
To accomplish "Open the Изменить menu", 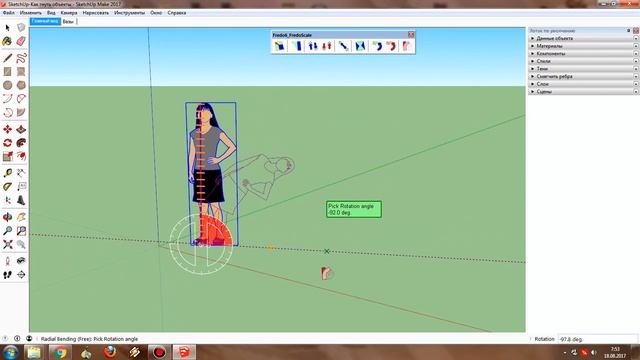I will coord(31,13).
